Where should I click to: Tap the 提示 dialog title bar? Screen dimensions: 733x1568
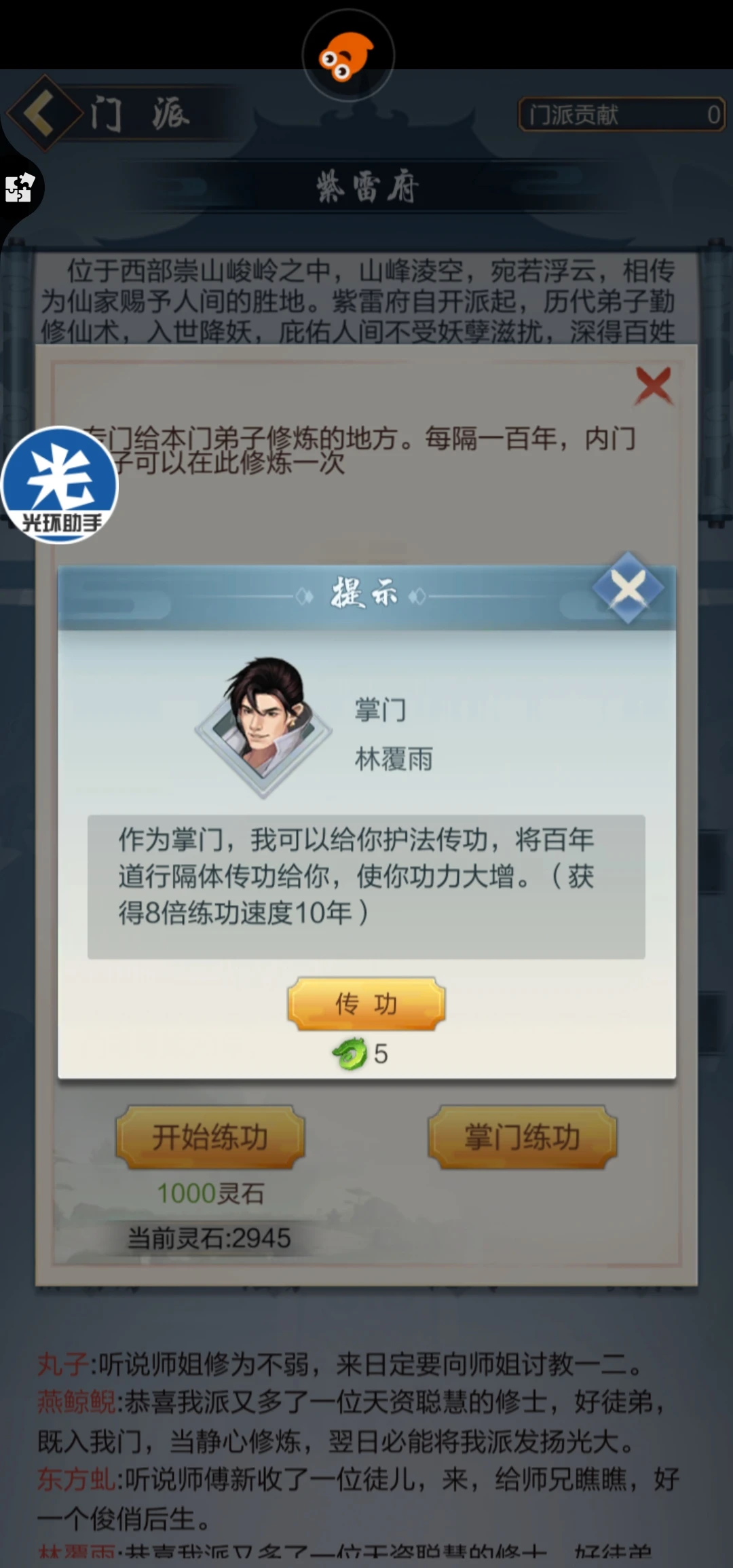tap(366, 596)
